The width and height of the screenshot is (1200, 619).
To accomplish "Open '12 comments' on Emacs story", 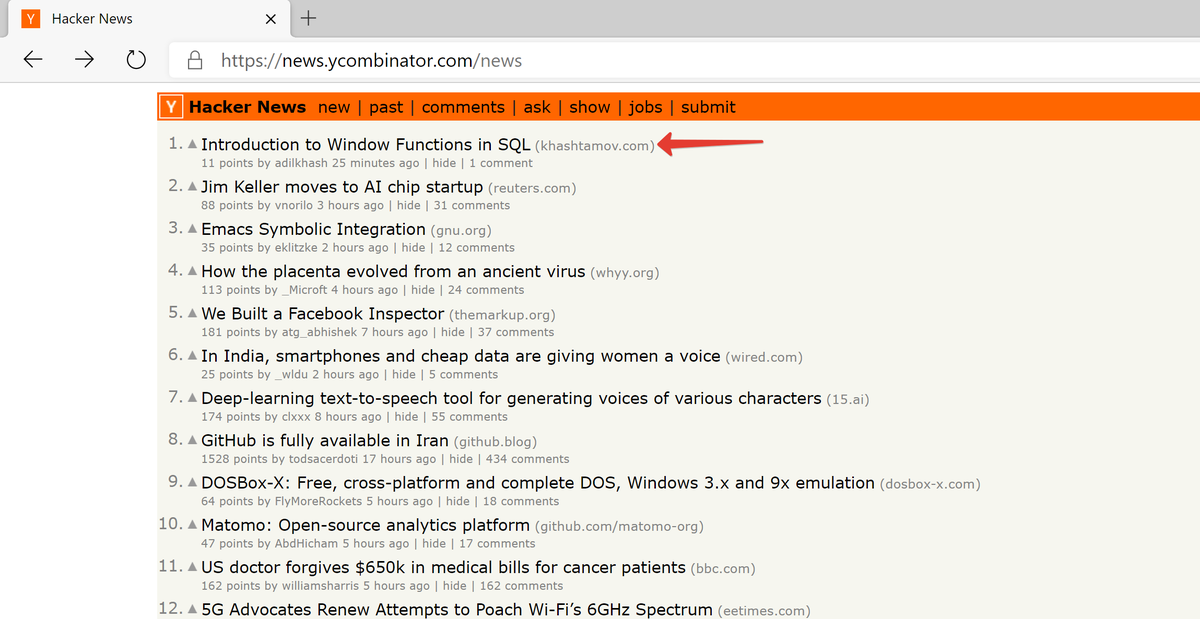I will pyautogui.click(x=477, y=247).
